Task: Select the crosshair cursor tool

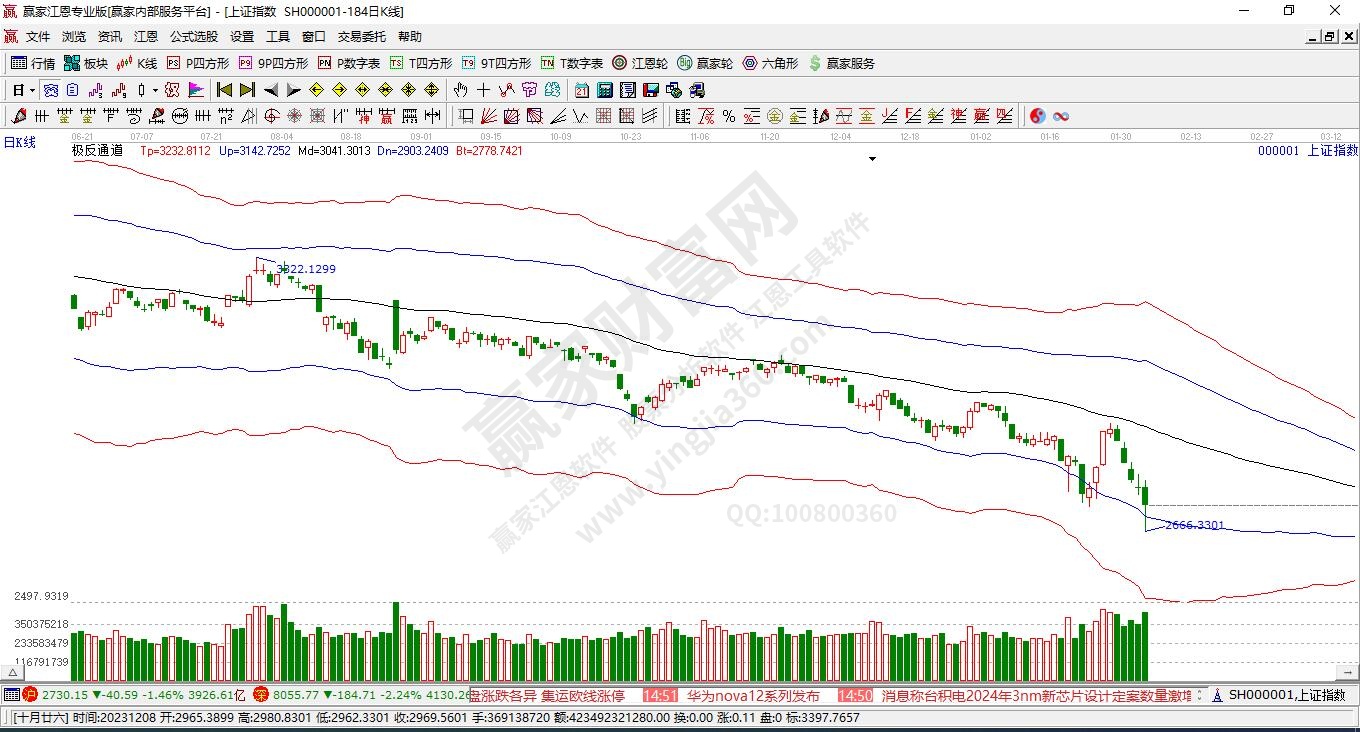Action: [x=484, y=90]
